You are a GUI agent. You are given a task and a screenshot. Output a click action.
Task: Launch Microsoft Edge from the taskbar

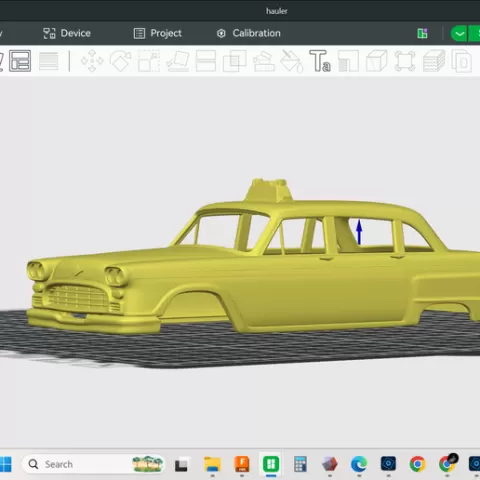tap(359, 464)
